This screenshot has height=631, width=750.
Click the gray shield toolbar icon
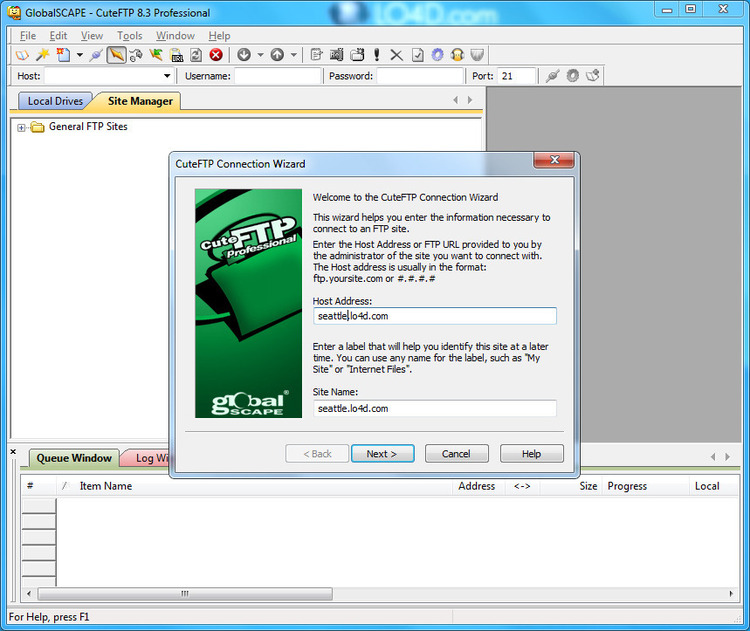[477, 55]
